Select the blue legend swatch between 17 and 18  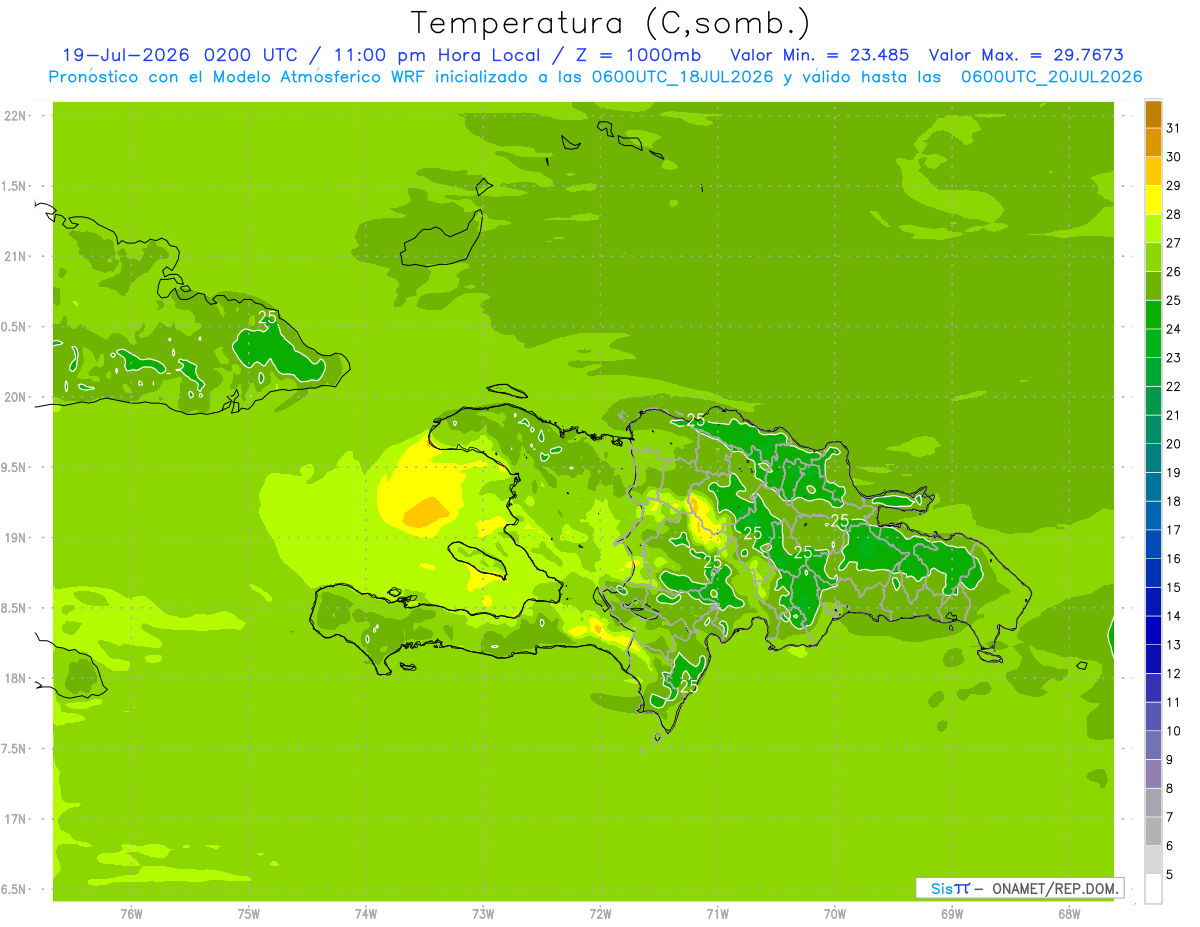pos(1153,516)
